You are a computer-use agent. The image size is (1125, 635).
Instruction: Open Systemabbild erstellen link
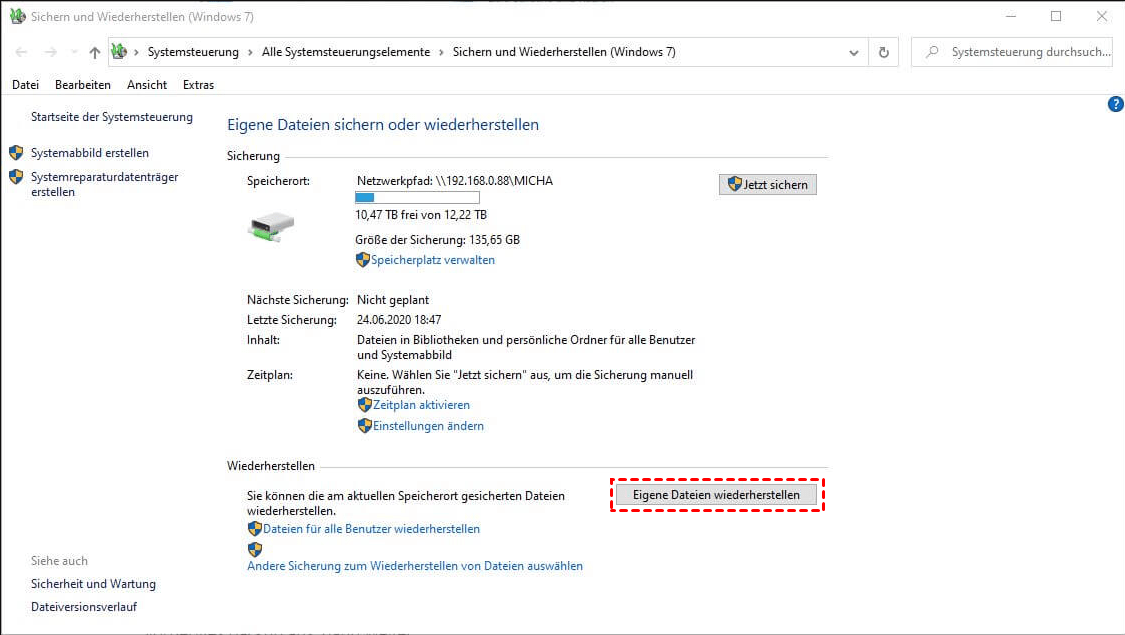point(90,153)
